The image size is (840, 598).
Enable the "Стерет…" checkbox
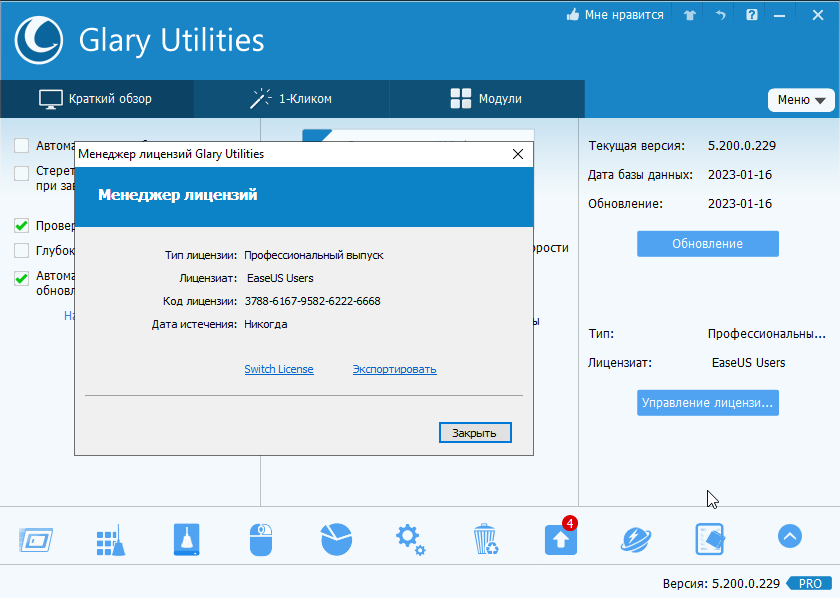(x=21, y=173)
